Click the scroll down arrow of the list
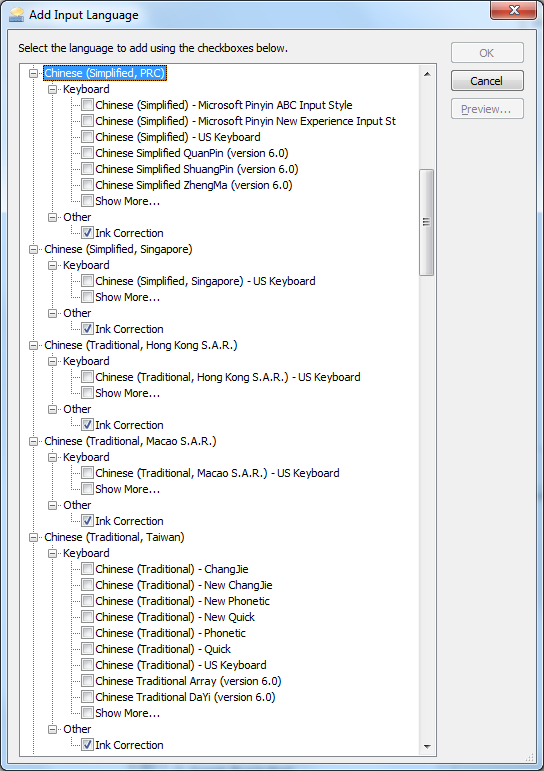This screenshot has width=544, height=771. tap(427, 746)
